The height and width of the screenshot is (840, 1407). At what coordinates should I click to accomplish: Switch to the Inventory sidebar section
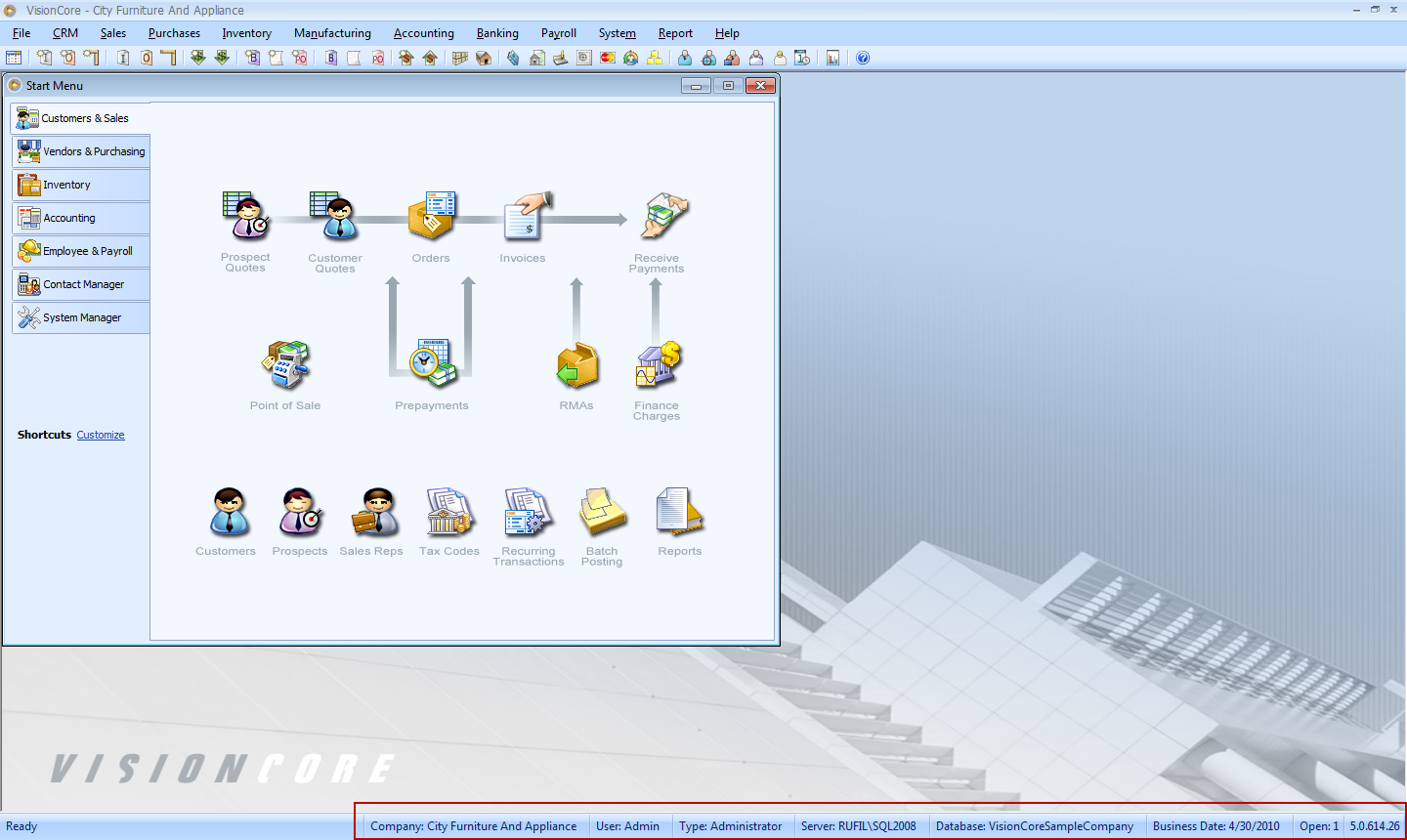[x=81, y=185]
